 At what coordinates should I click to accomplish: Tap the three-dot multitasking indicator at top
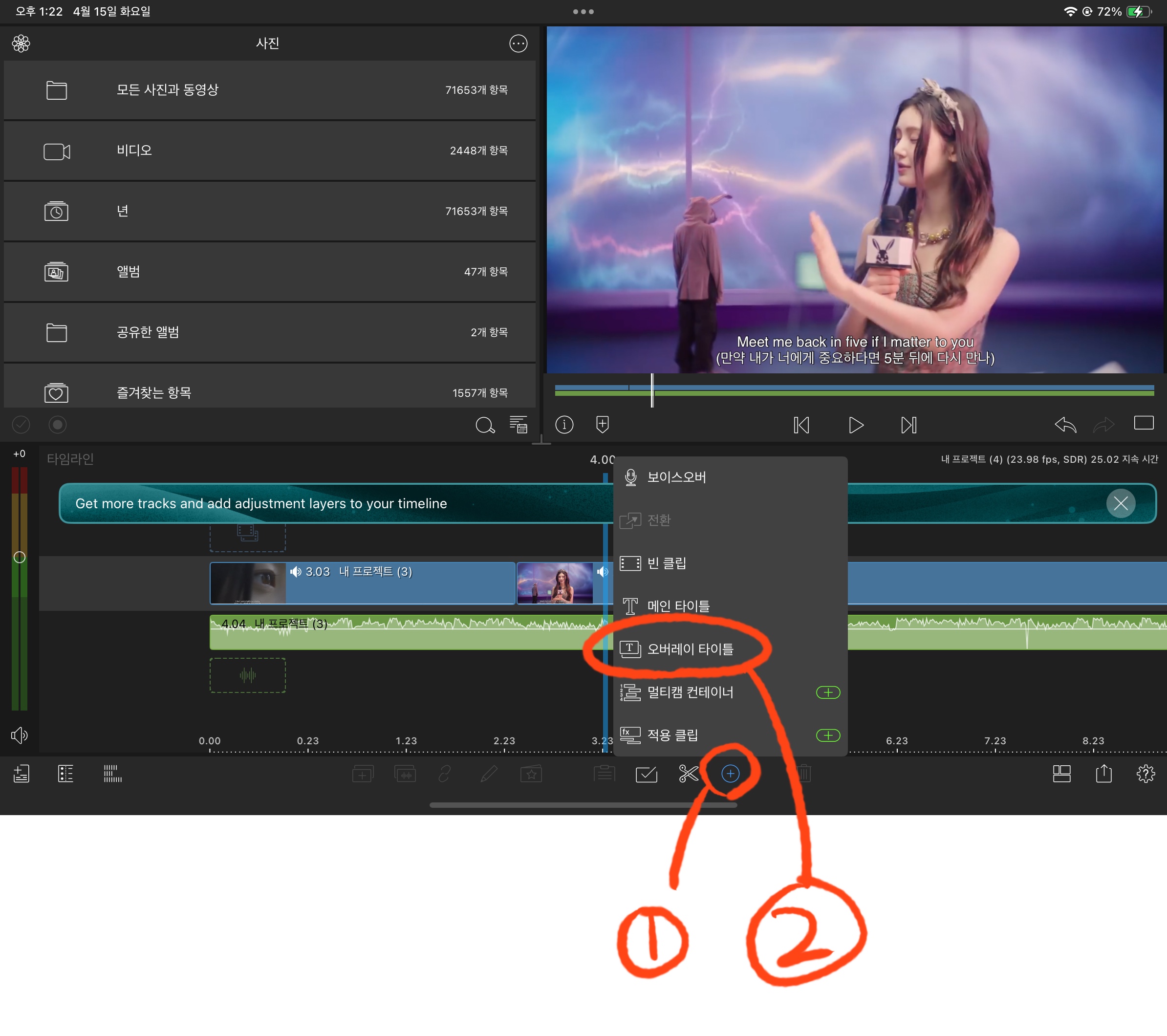583,11
